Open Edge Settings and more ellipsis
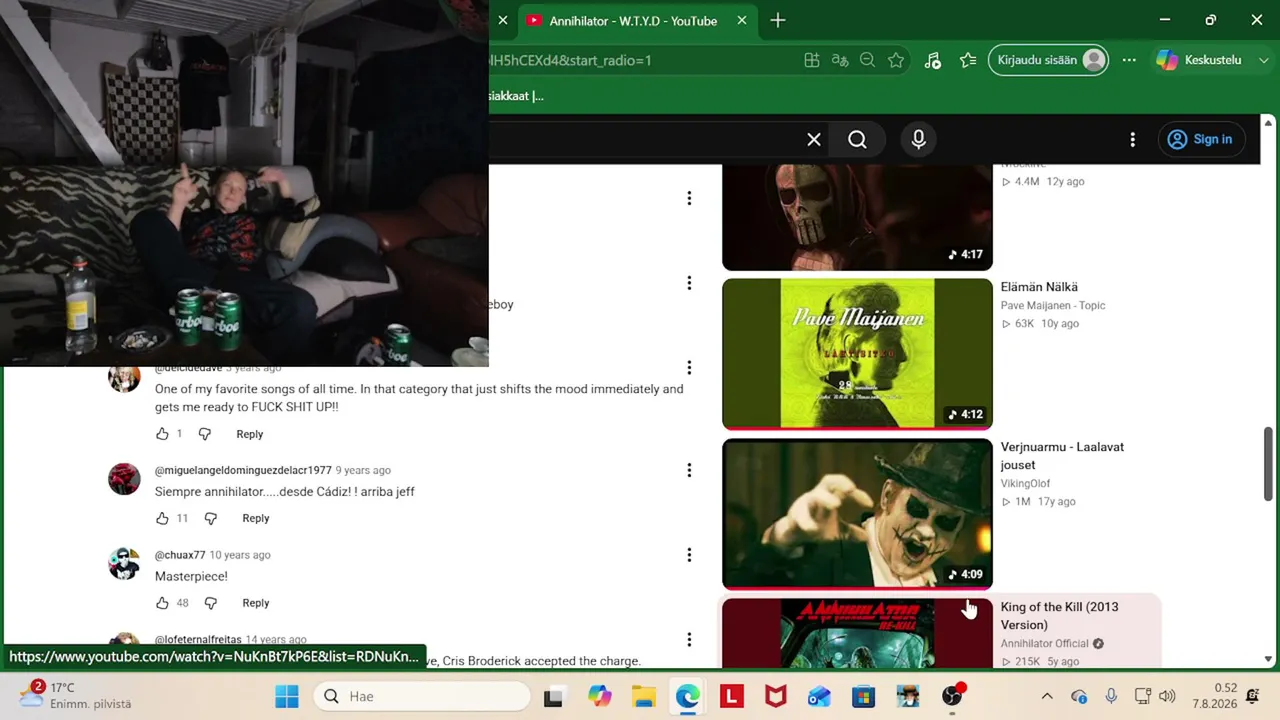1280x720 pixels. (1129, 60)
